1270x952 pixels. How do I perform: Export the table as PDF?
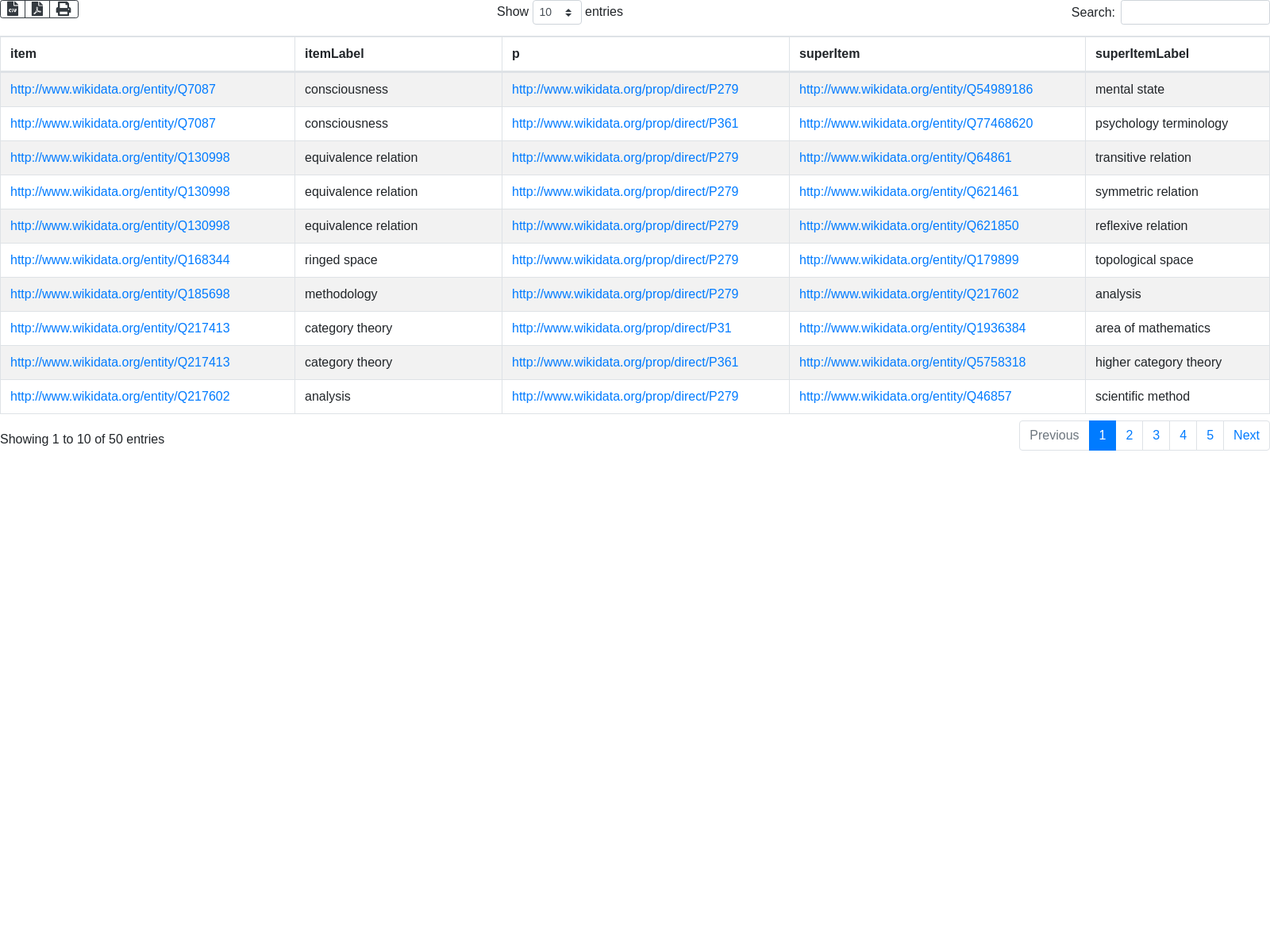tap(37, 9)
